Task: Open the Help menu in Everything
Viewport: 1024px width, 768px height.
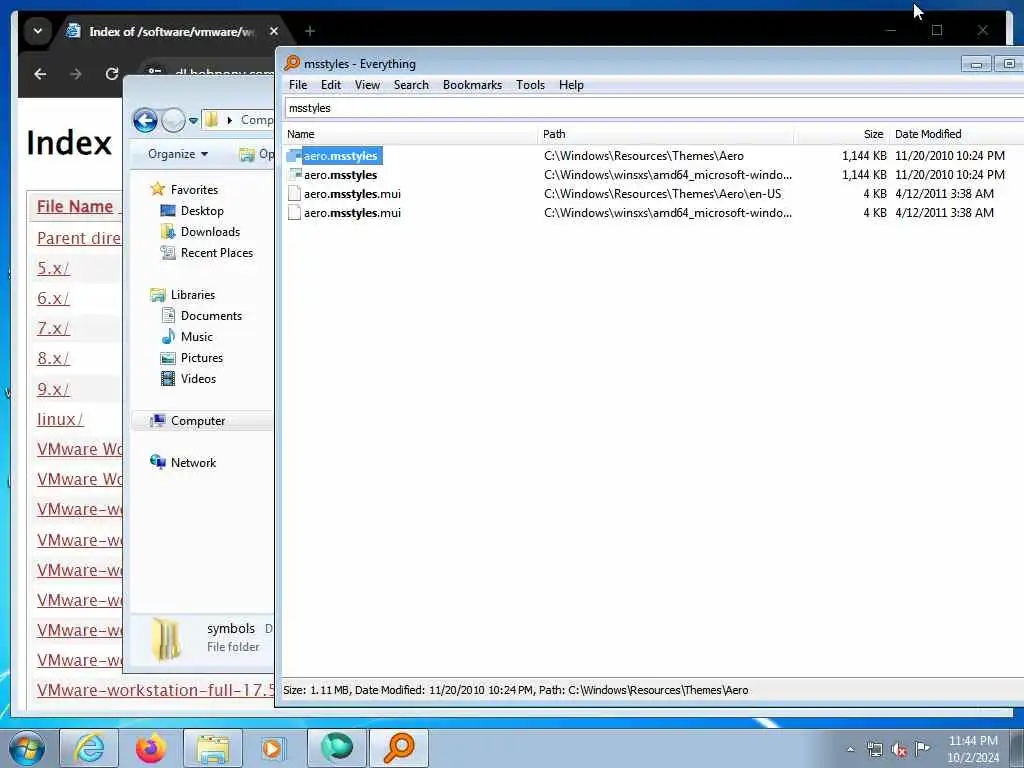Action: [x=571, y=85]
